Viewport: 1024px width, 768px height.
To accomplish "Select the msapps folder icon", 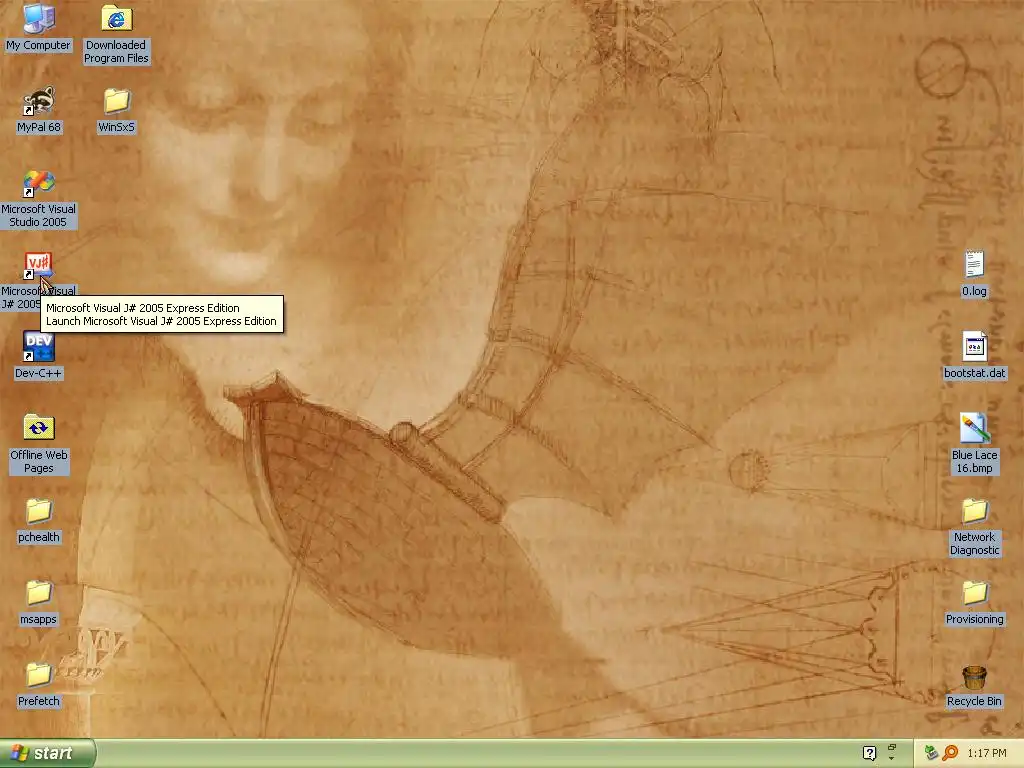I will point(39,593).
